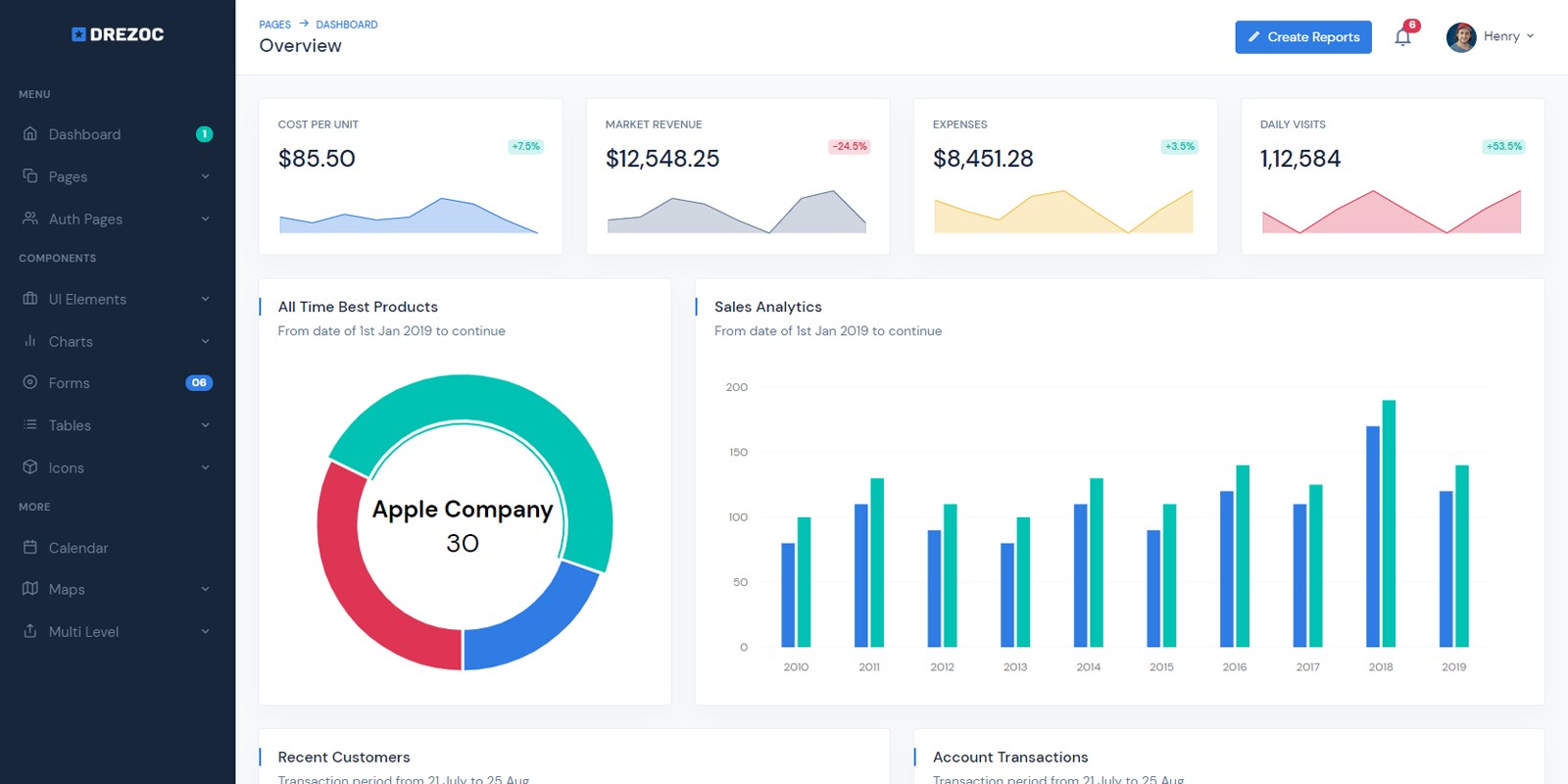Click the Market Revenue -24.5% badge
Viewport: 1568px width, 784px height.
(x=850, y=146)
